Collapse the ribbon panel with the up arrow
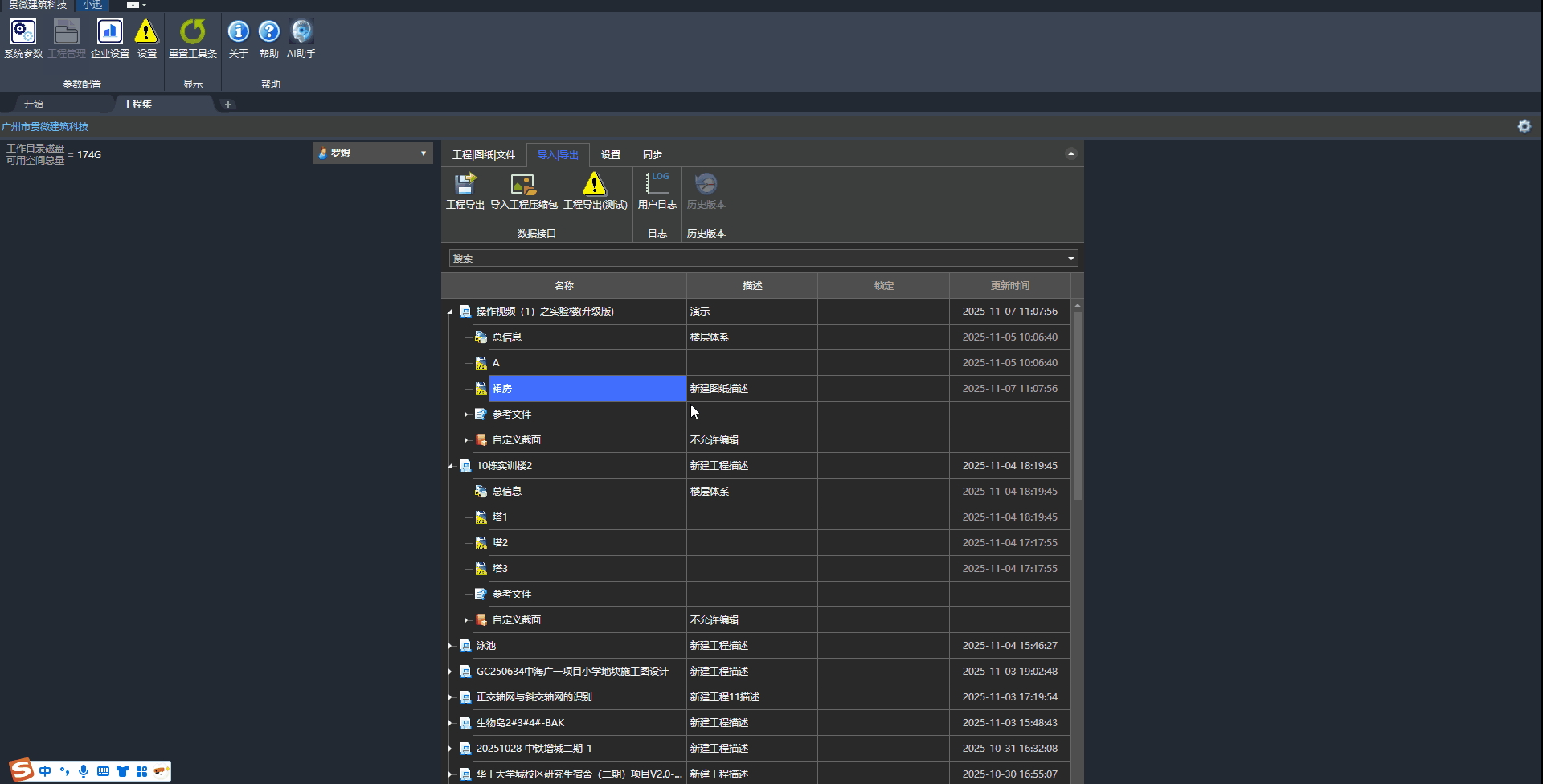Screen dimensions: 1543x784 [1070, 153]
